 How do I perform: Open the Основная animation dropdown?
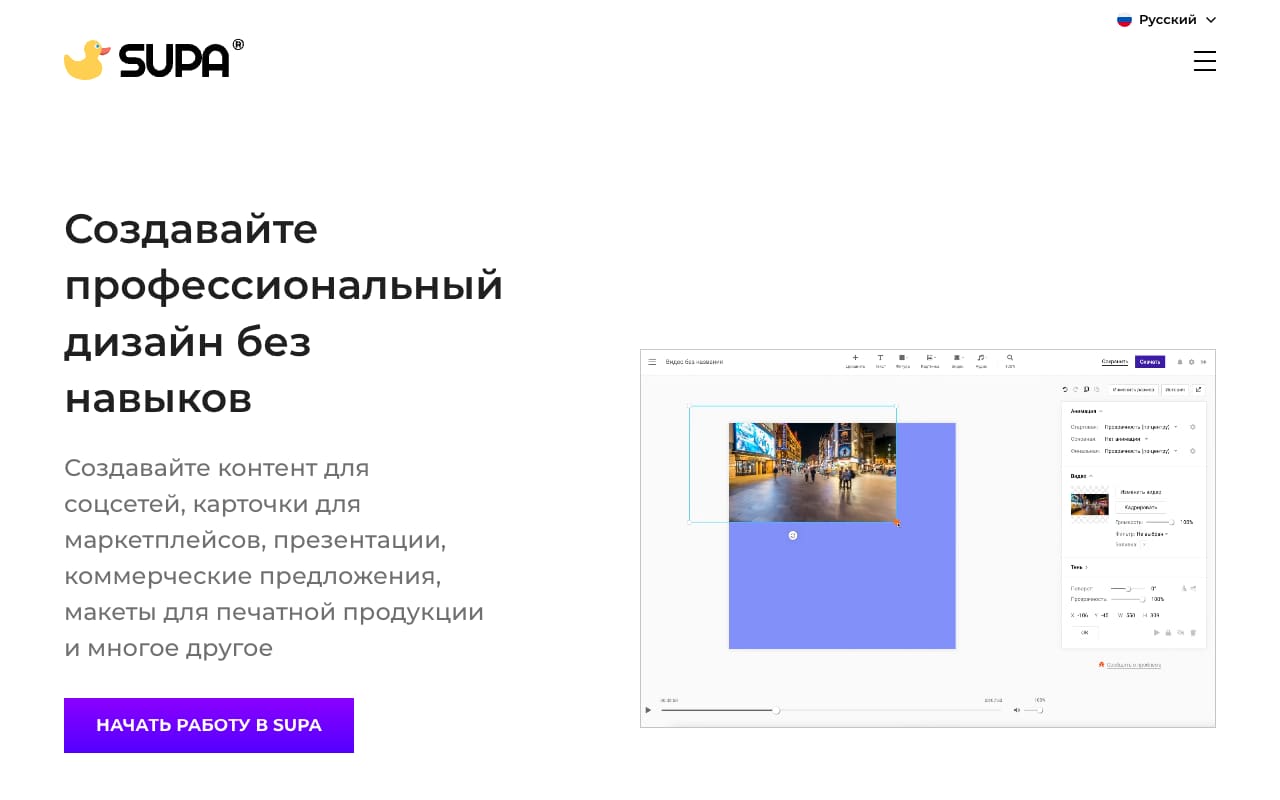1126,439
